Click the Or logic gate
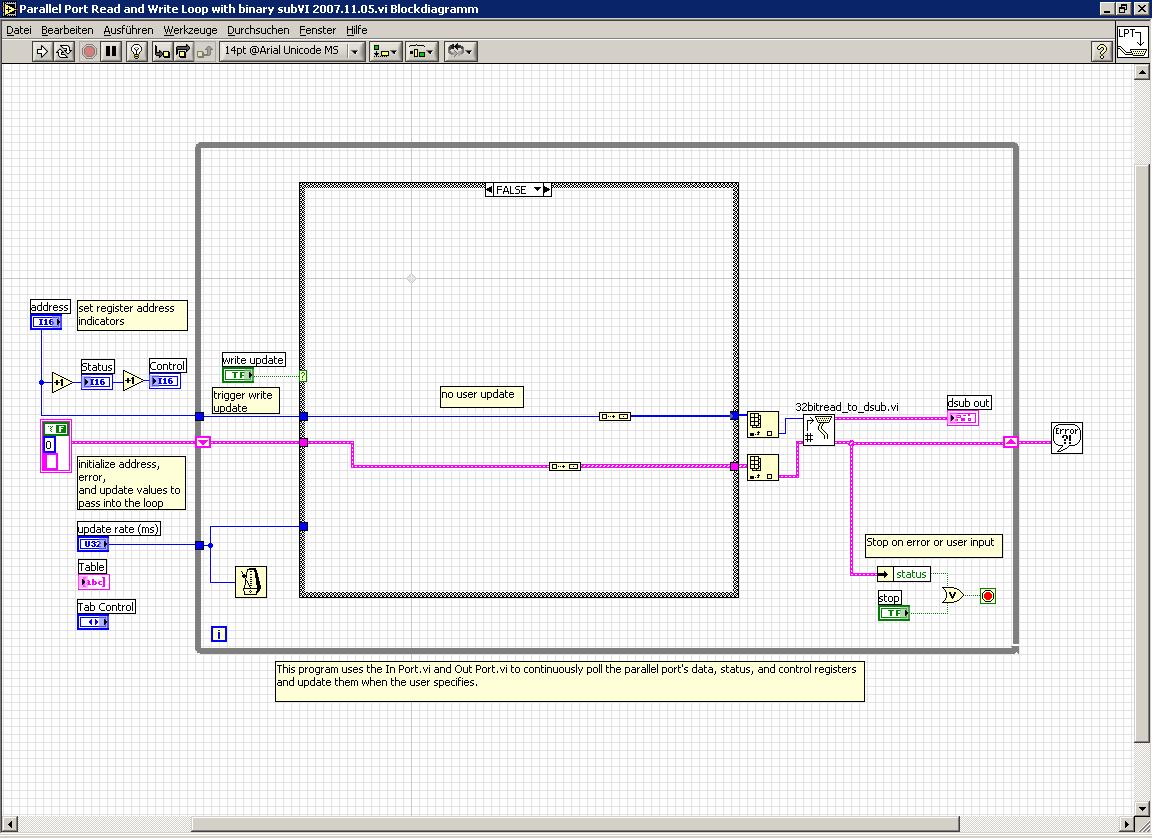The width and height of the screenshot is (1152, 838). [952, 595]
